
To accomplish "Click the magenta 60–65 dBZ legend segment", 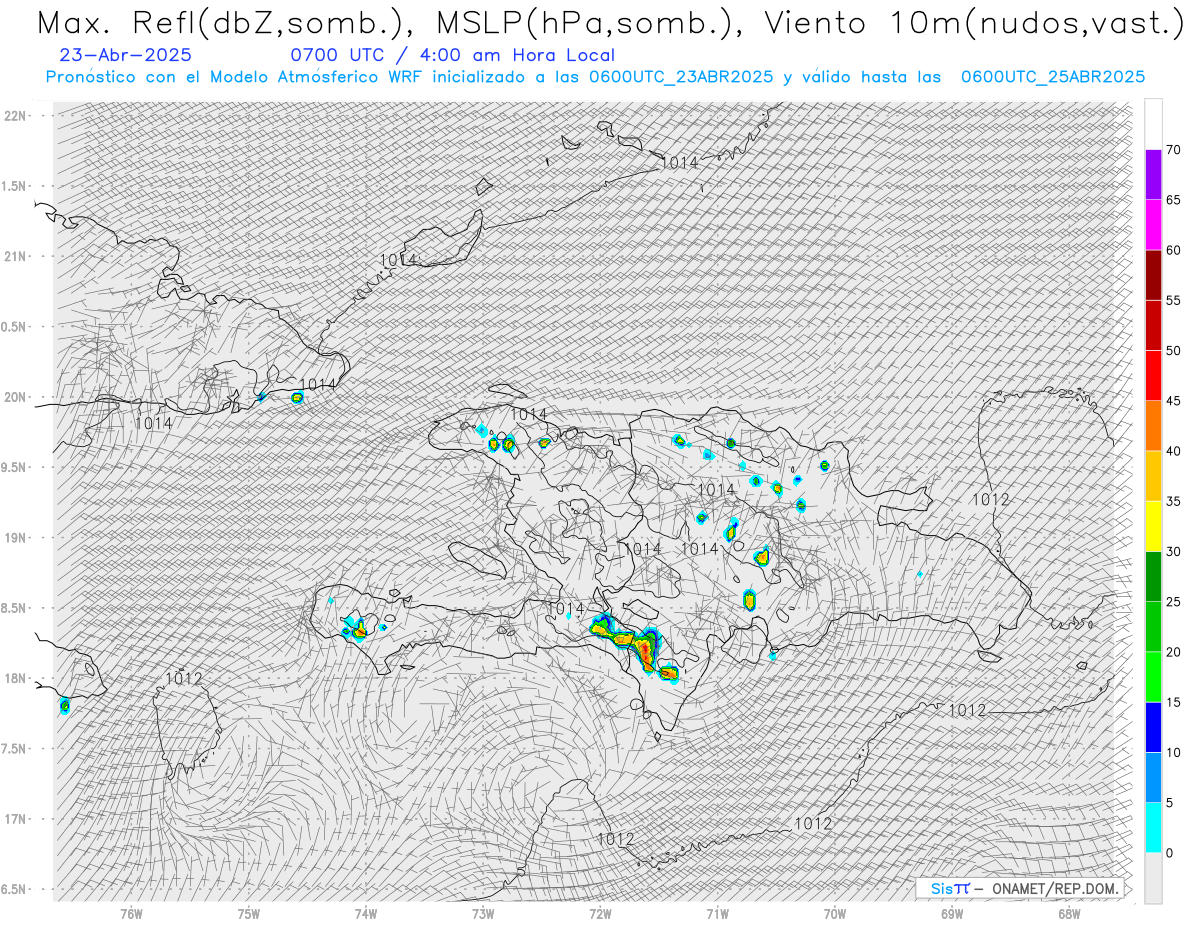I will click(x=1153, y=225).
